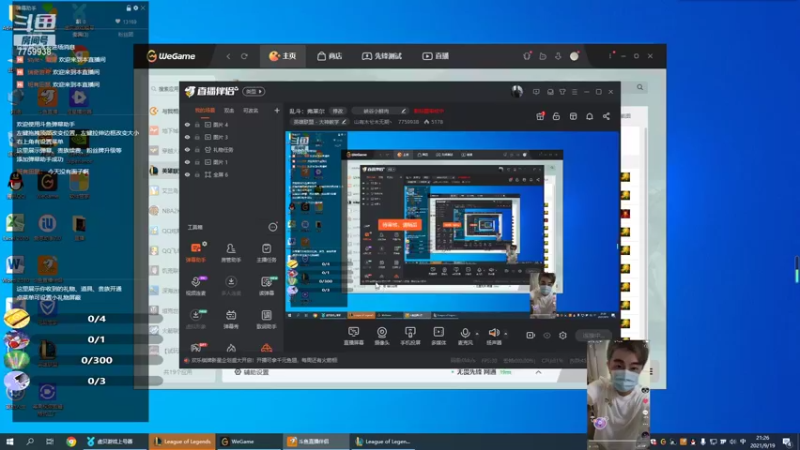Click the 0/300 gift progress bar
Viewport: 800px width, 450px height.
pos(97,360)
